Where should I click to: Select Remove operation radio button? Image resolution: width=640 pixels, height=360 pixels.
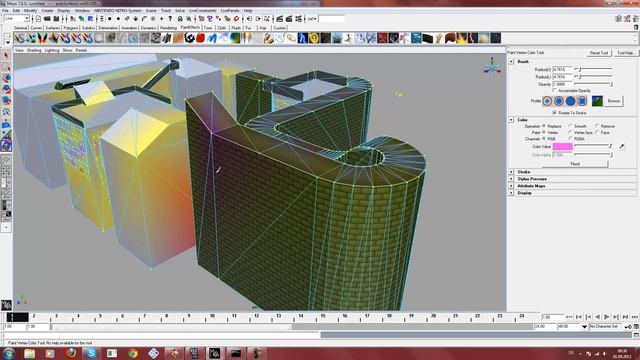point(597,126)
